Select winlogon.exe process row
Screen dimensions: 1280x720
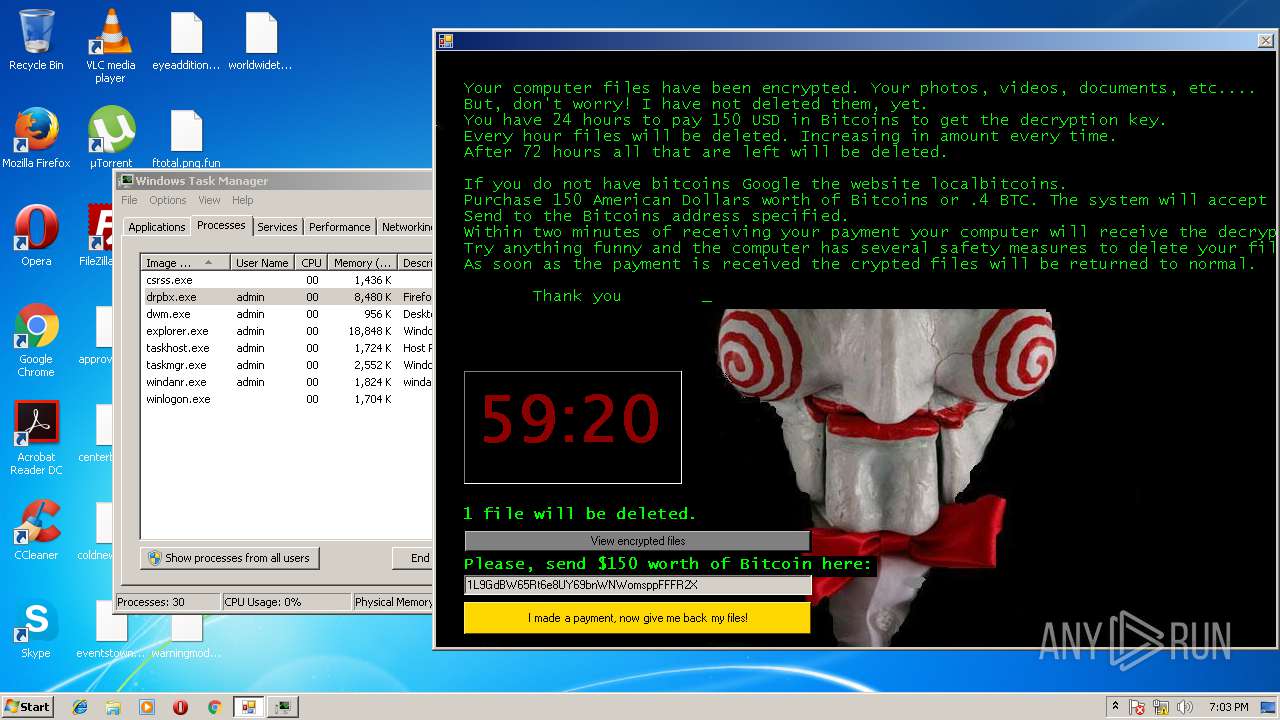(x=286, y=399)
